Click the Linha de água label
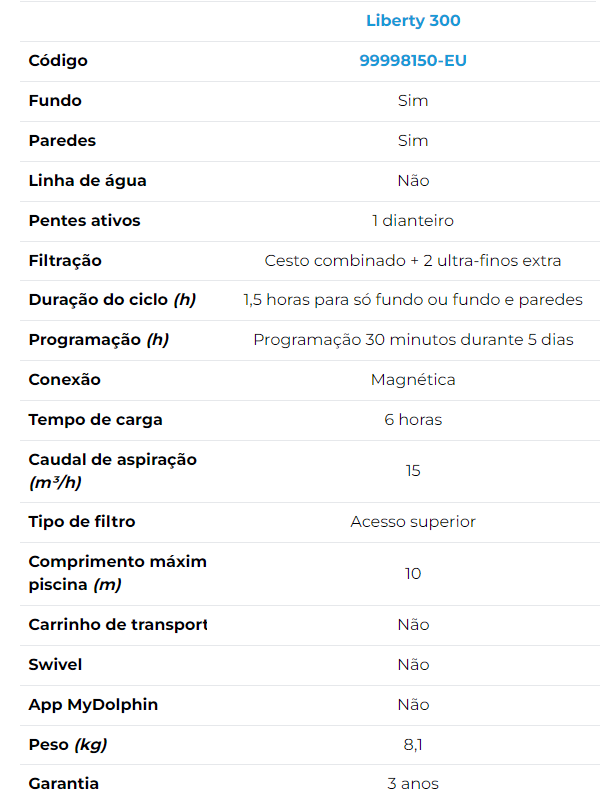The width and height of the screenshot is (600, 803). coord(87,181)
